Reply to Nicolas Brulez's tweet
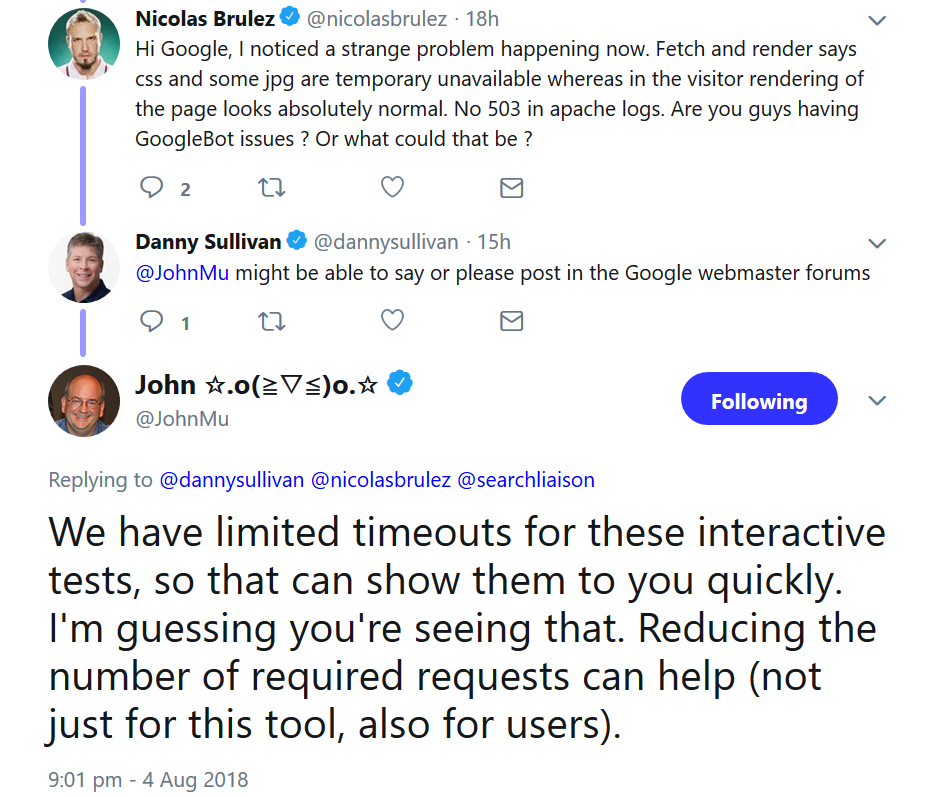Screen dimensions: 940x797 pos(151,187)
